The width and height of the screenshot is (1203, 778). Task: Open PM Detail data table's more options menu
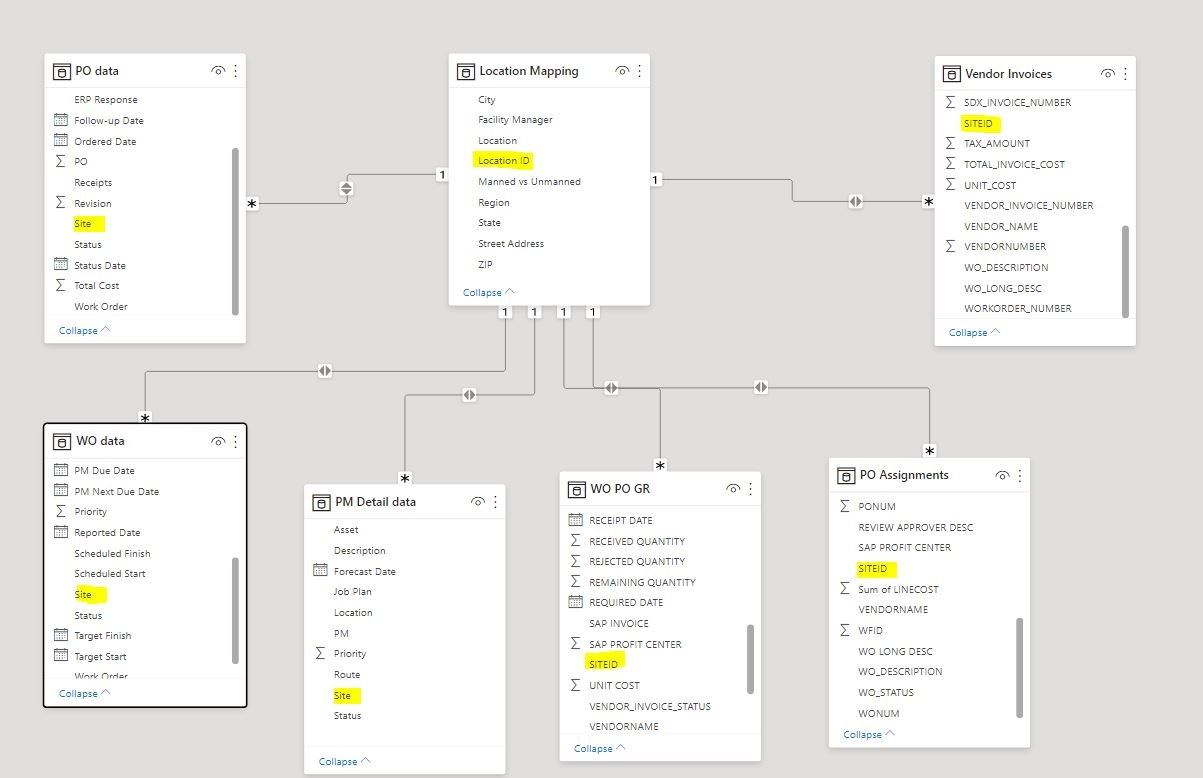pos(496,502)
